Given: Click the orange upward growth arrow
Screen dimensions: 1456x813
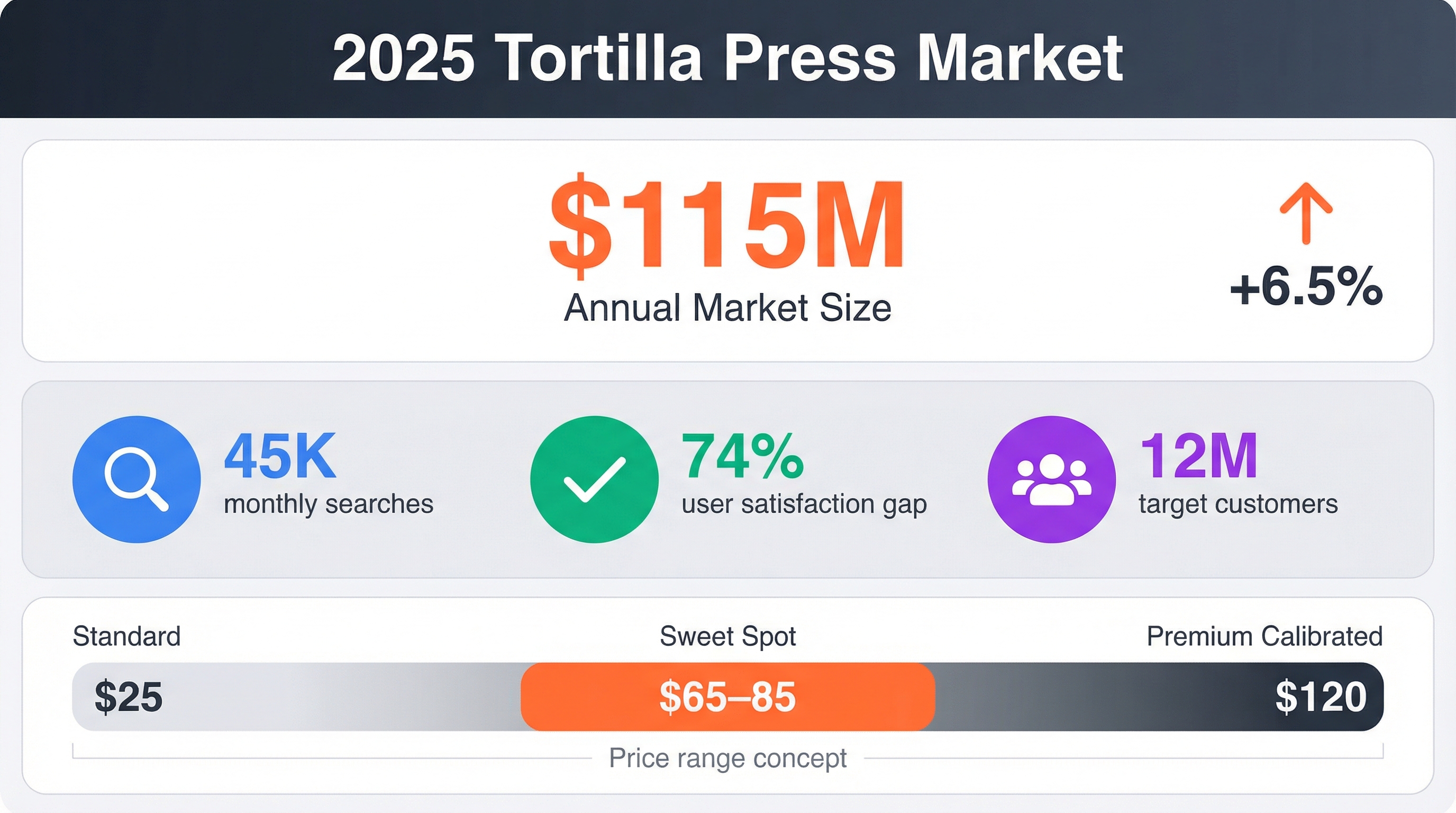Looking at the screenshot, I should pyautogui.click(x=1306, y=213).
